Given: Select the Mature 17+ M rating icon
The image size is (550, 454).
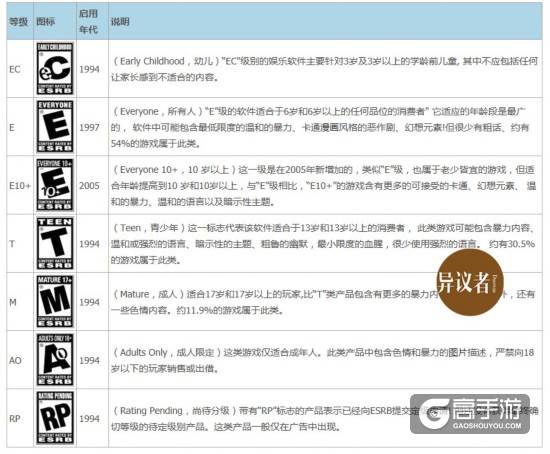Looking at the screenshot, I should (55, 301).
